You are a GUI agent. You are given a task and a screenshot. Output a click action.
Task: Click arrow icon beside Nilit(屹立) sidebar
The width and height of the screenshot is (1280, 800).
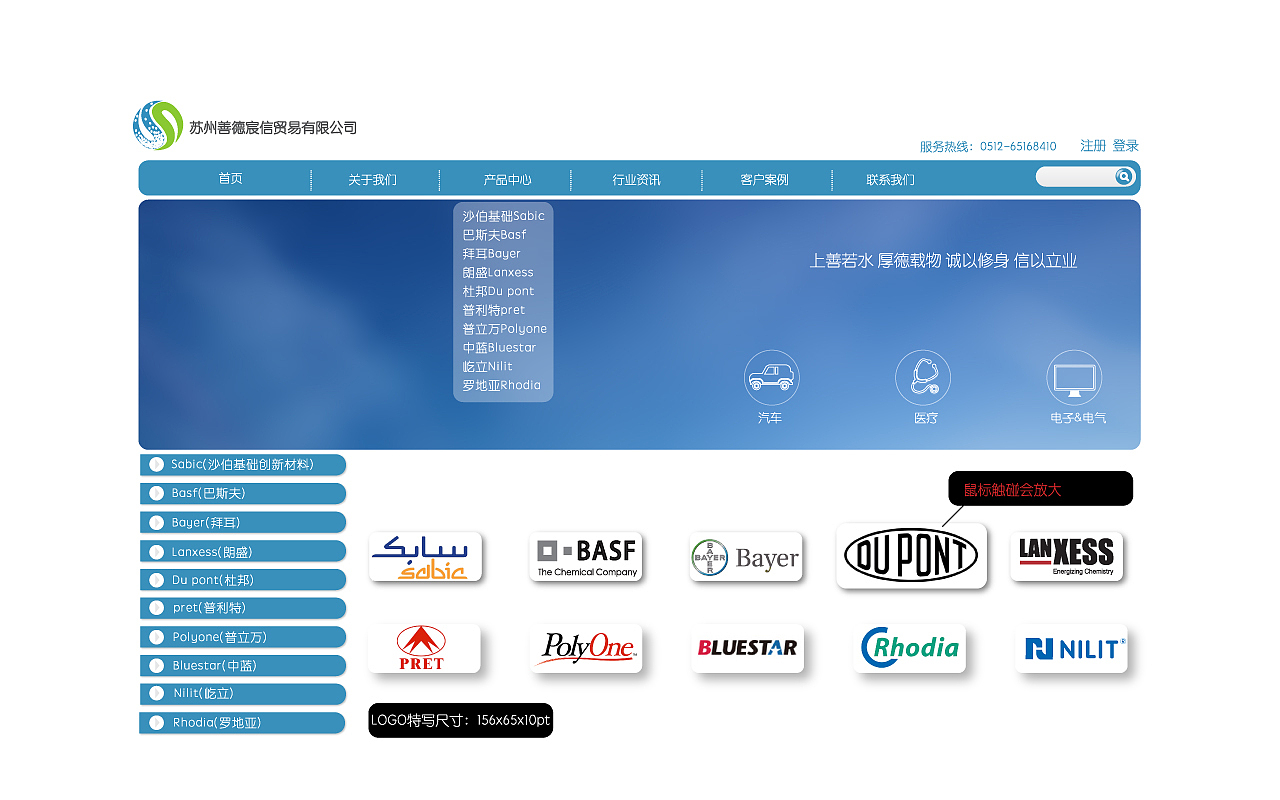coord(157,693)
